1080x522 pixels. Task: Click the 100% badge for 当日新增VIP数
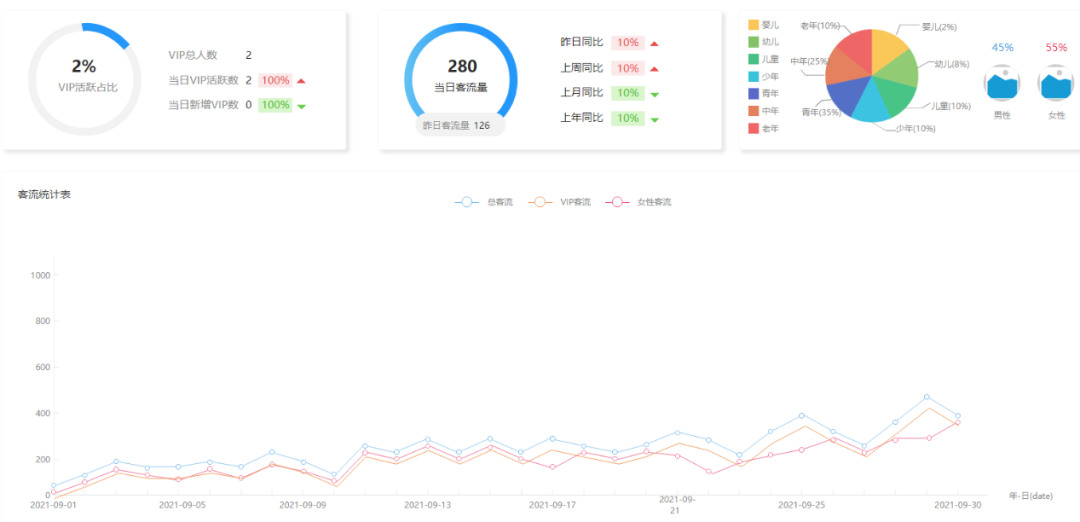275,105
